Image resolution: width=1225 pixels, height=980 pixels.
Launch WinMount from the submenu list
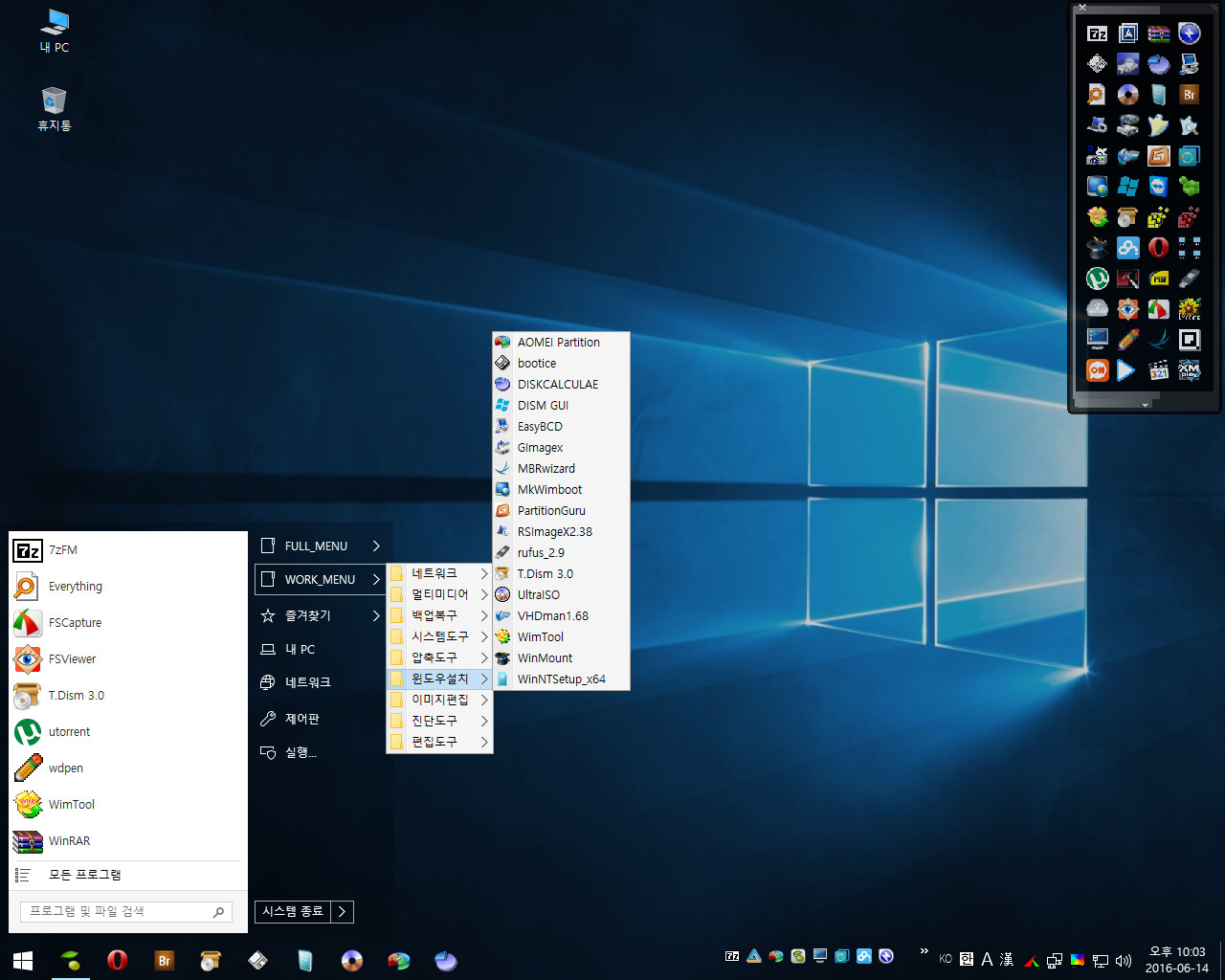click(x=561, y=657)
